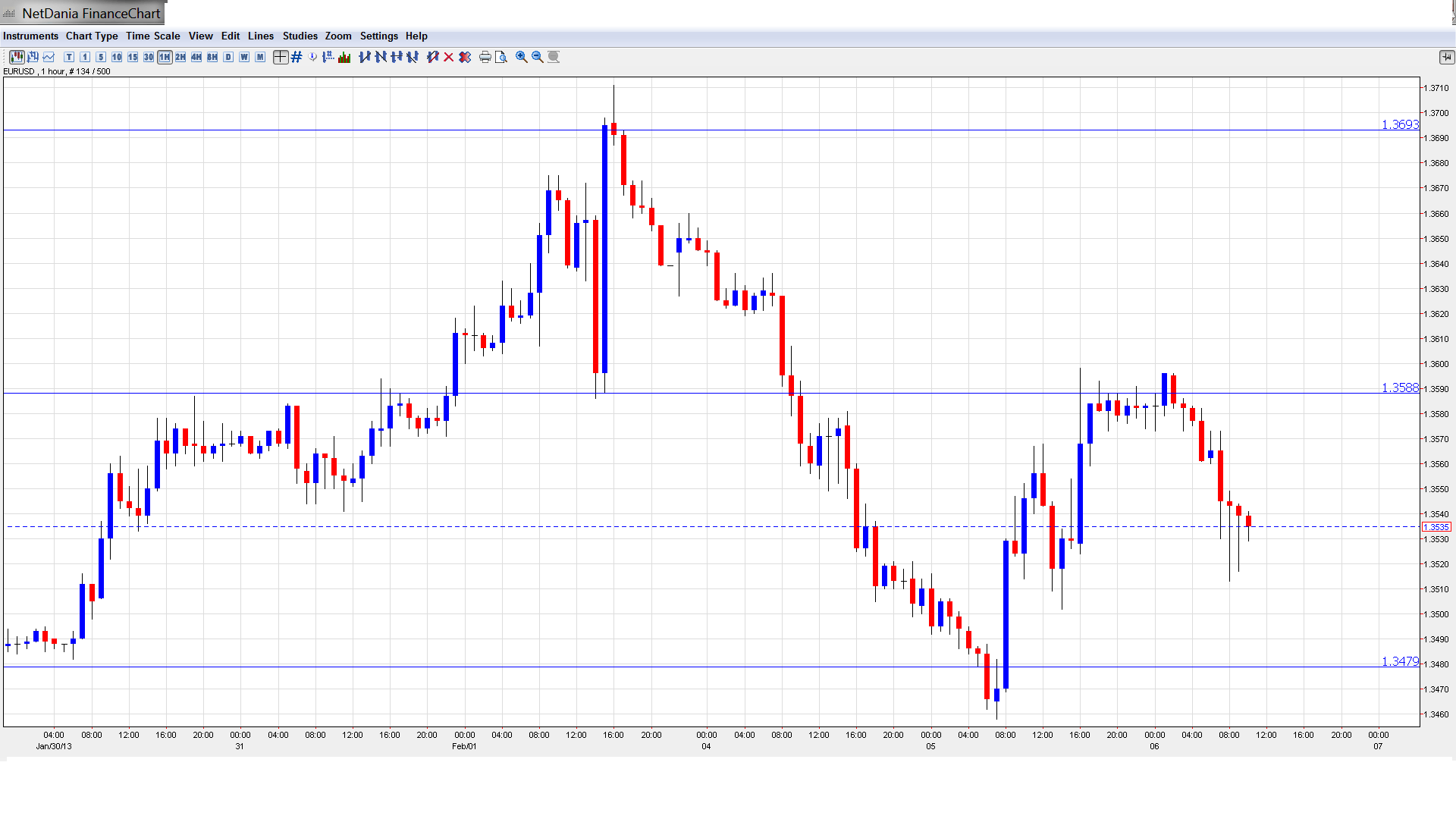Viewport: 1456px width, 819px height.
Task: Click the zoom in magnifier
Action: pyautogui.click(x=522, y=57)
